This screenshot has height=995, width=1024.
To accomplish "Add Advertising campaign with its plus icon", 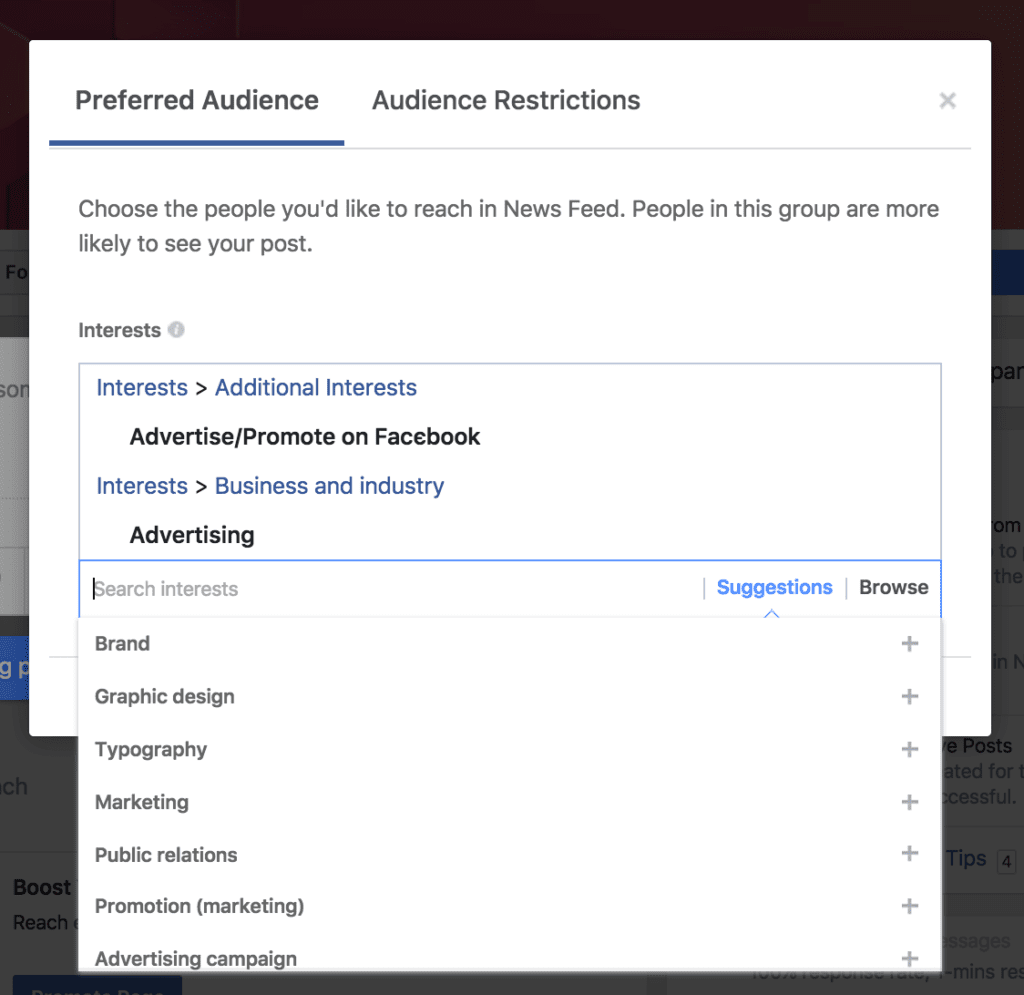I will (x=910, y=957).
